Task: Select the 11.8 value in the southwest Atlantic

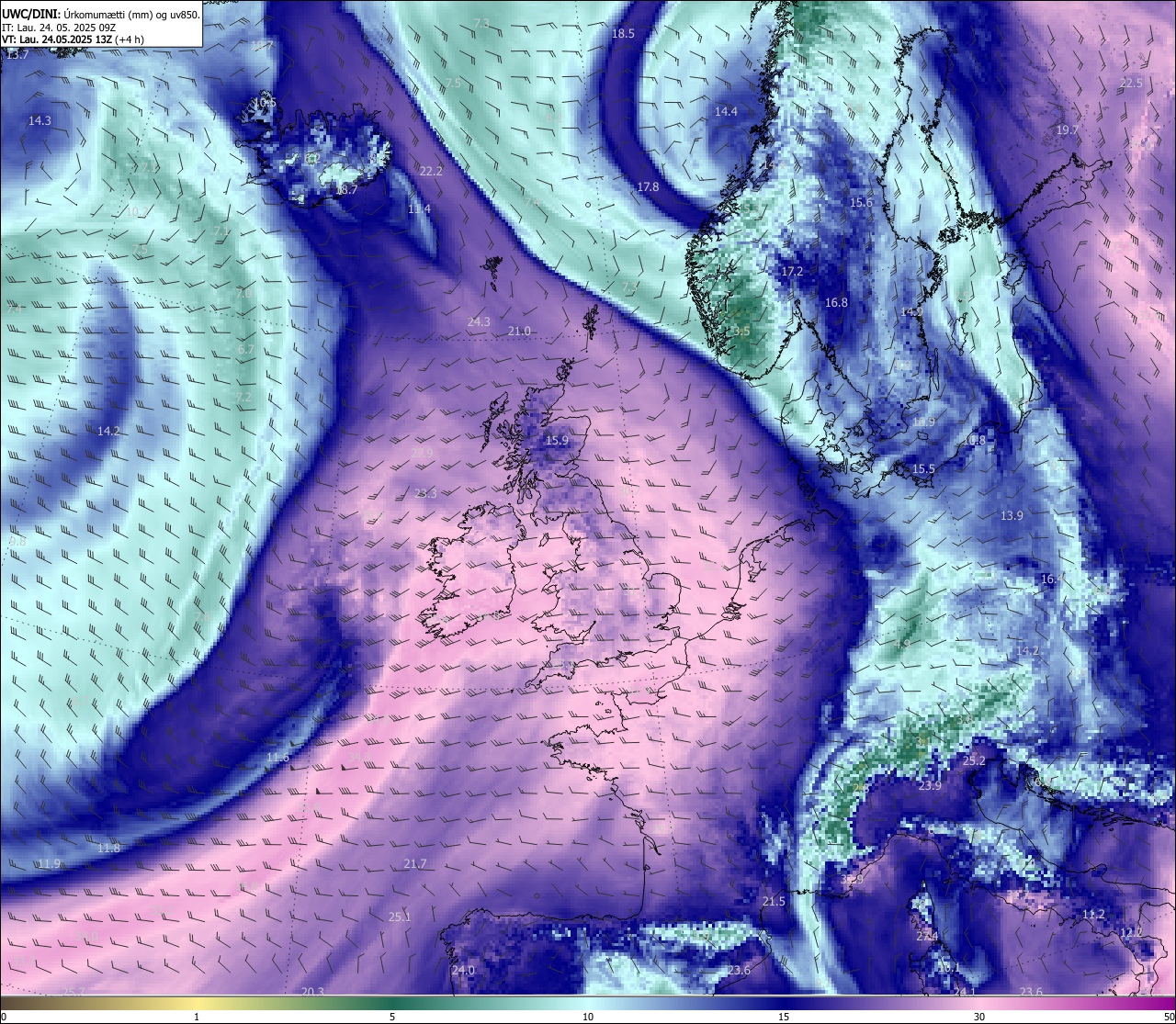Action: click(x=108, y=848)
